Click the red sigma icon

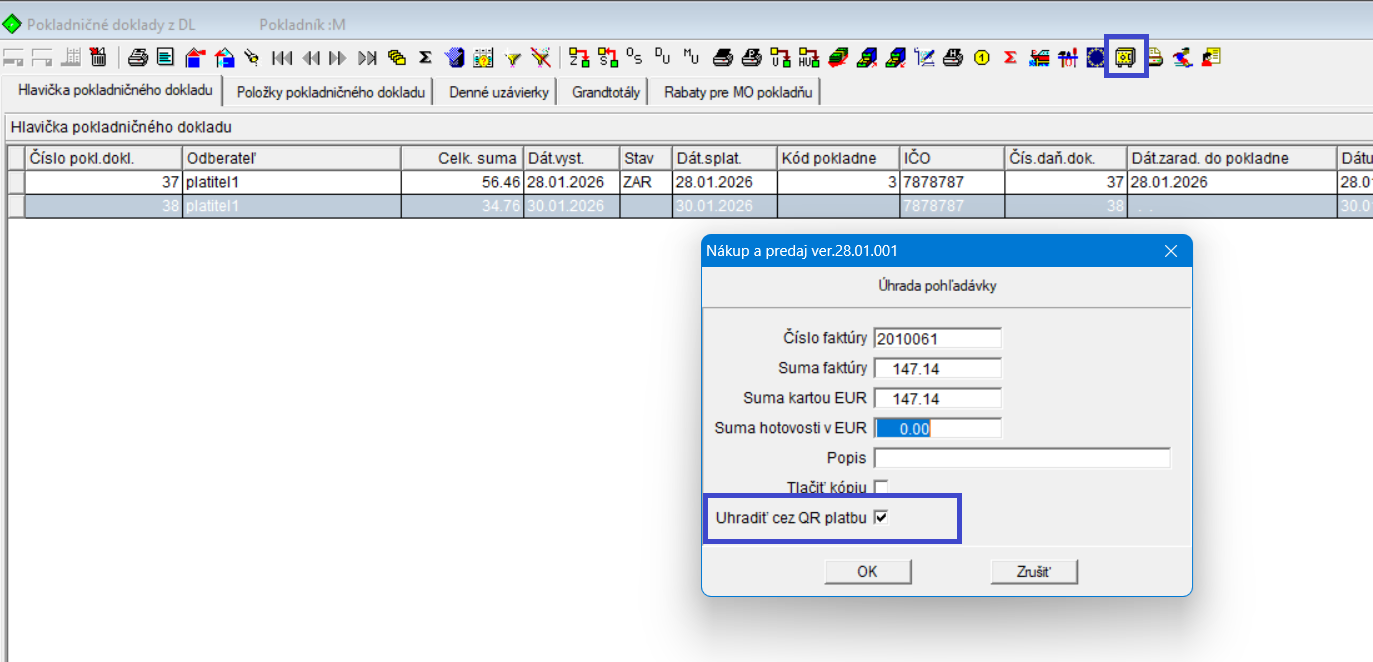pyautogui.click(x=1010, y=57)
